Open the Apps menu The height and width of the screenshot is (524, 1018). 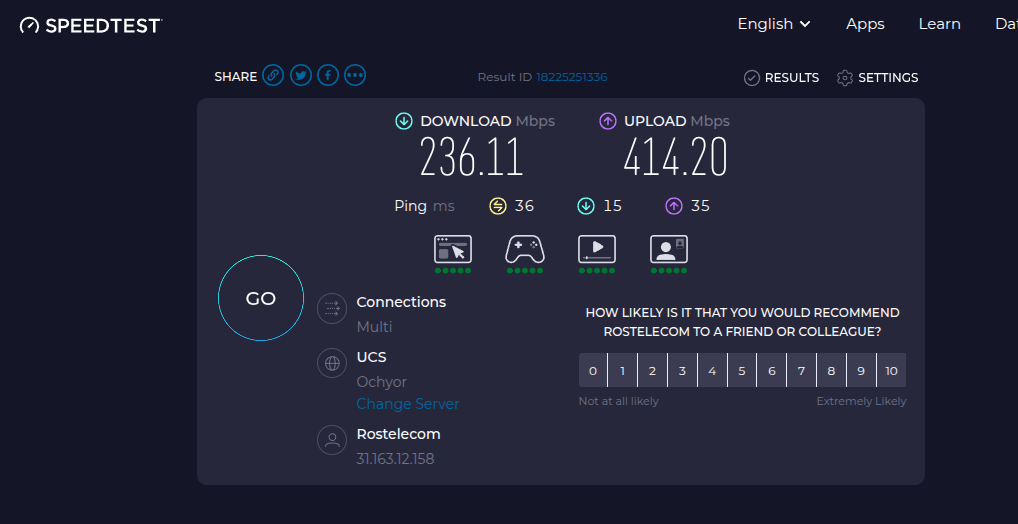[865, 24]
